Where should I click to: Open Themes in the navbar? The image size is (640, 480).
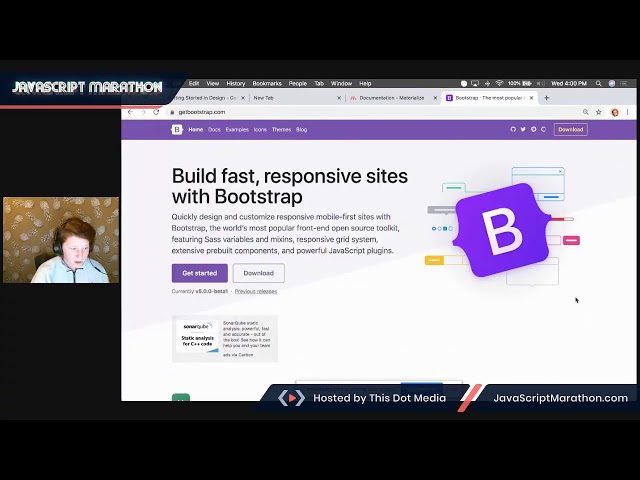[281, 129]
